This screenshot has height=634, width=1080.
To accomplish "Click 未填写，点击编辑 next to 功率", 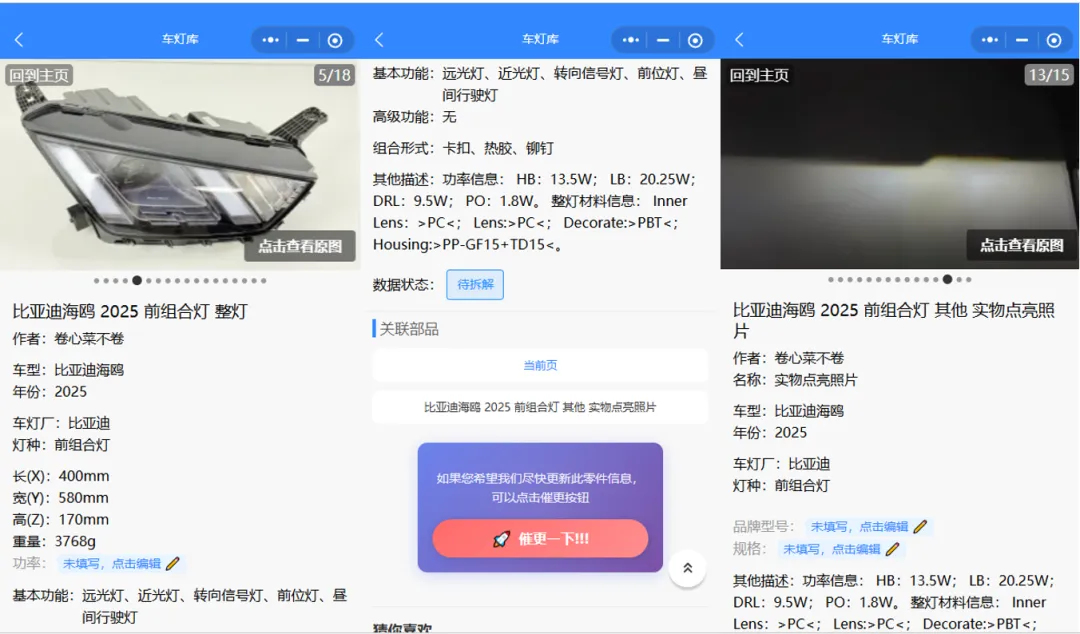I will pos(112,564).
